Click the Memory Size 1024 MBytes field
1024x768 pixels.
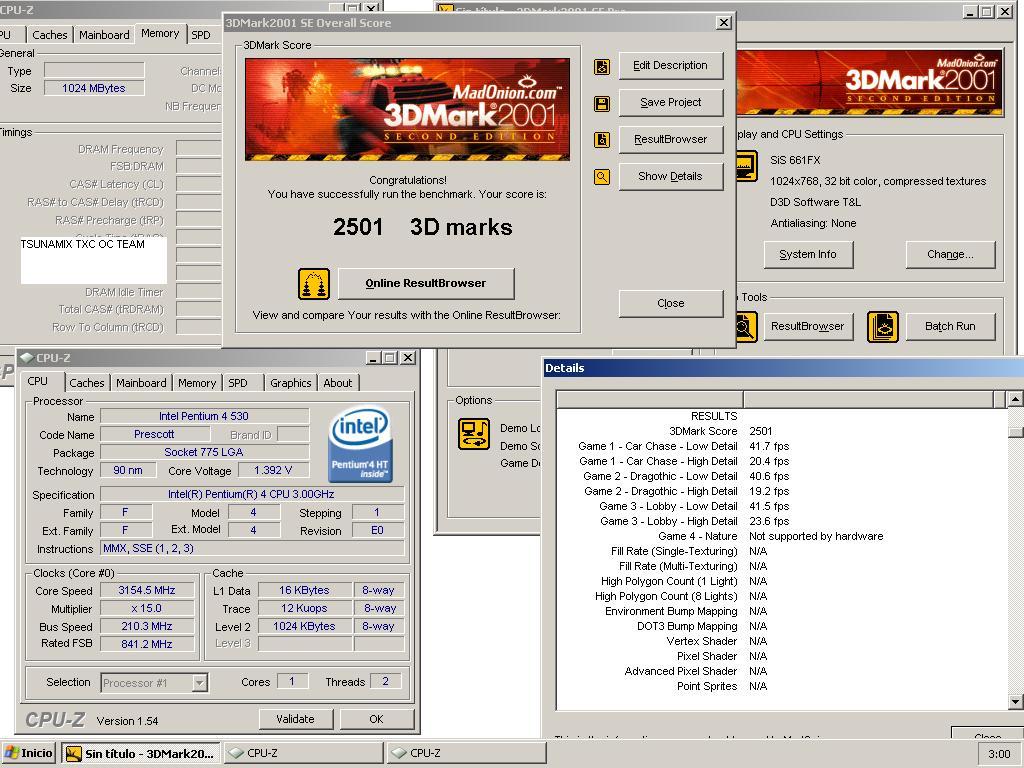tap(94, 88)
